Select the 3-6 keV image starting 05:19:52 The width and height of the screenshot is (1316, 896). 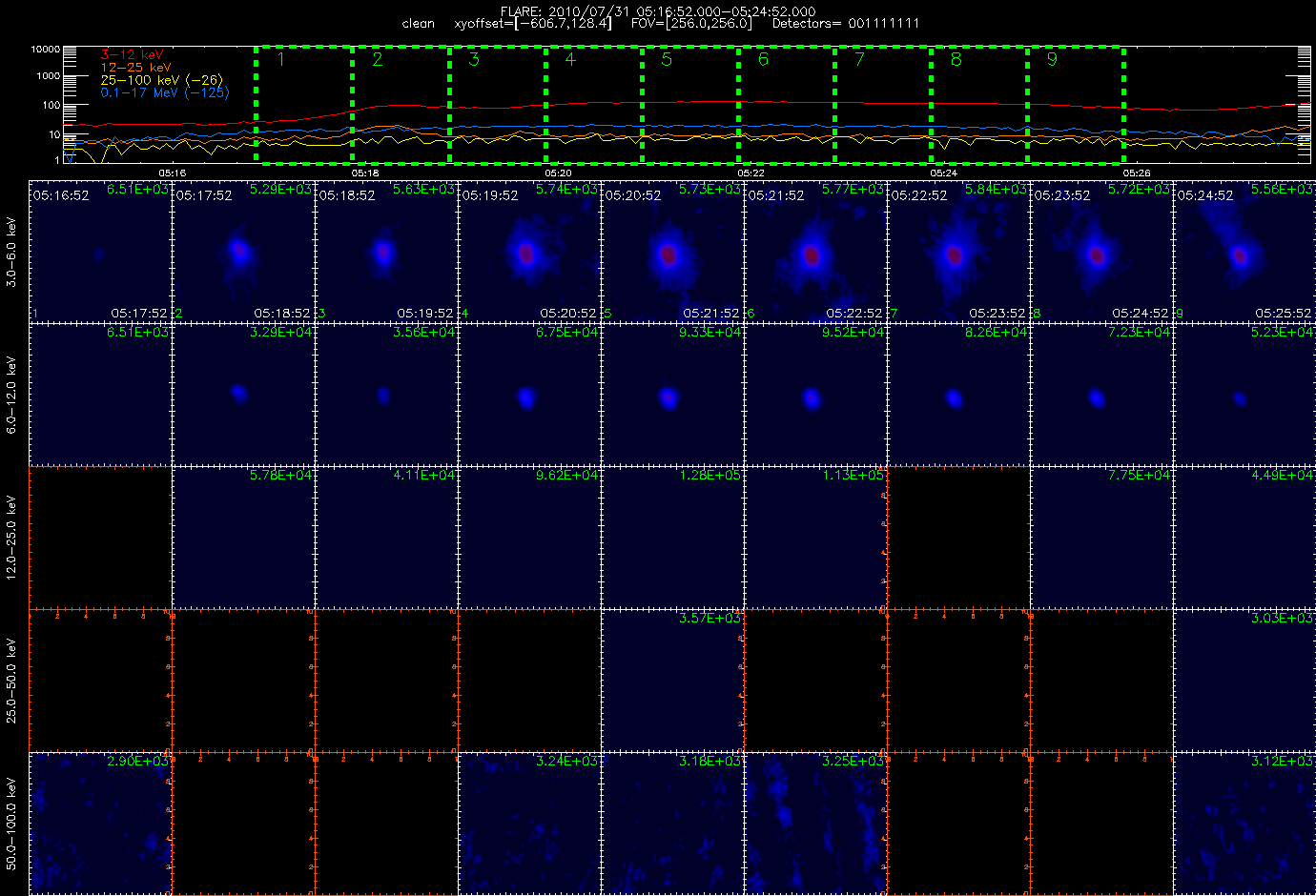click(530, 252)
